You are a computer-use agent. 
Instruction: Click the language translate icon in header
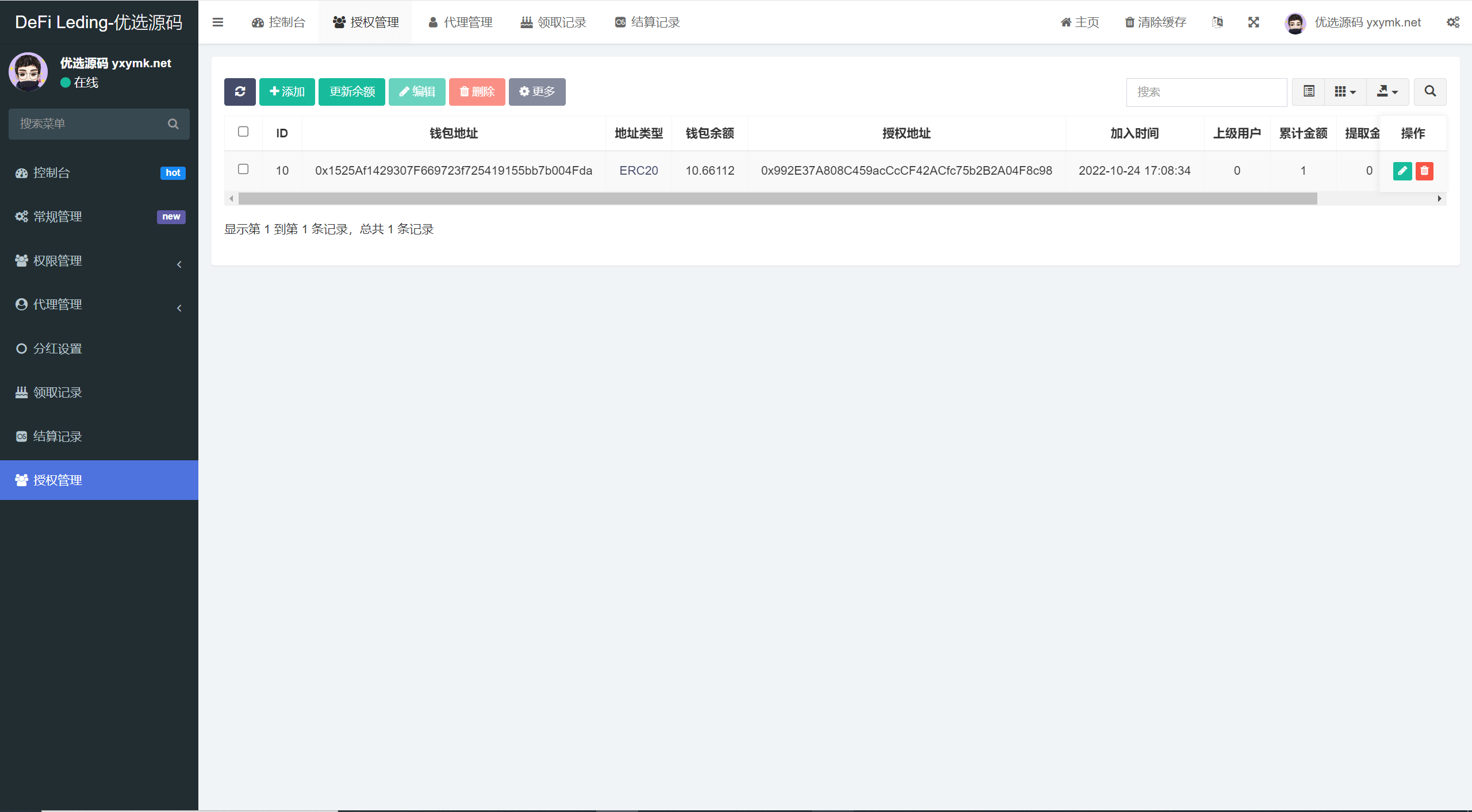(1217, 22)
